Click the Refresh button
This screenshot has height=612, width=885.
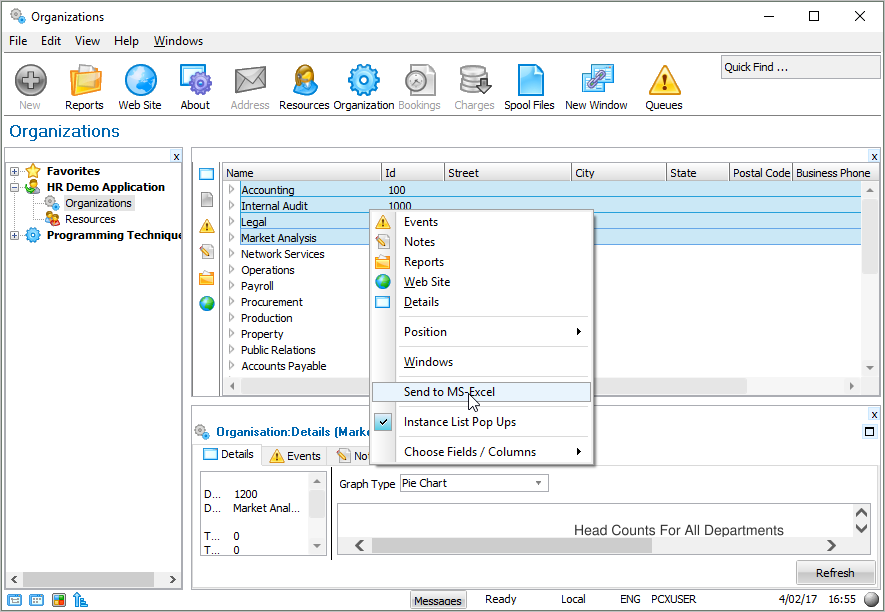834,573
